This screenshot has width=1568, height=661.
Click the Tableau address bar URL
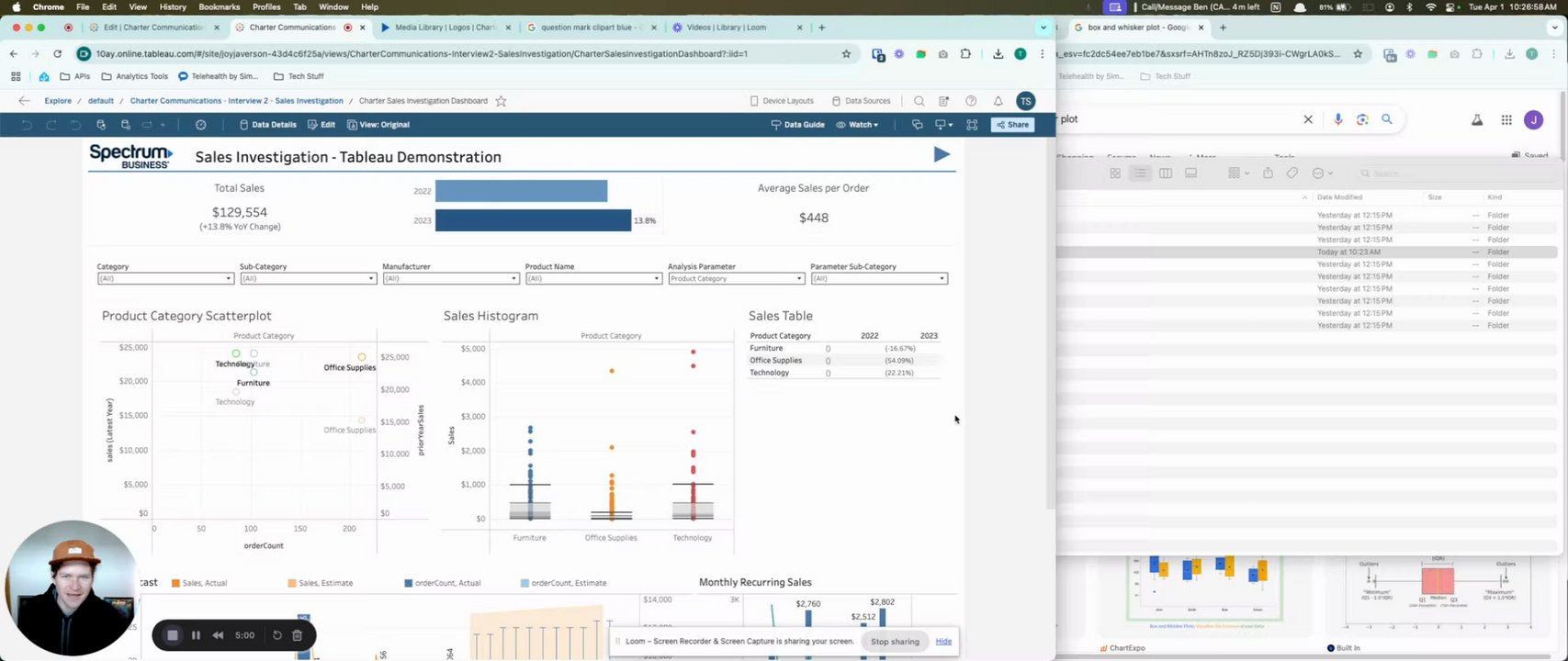click(x=422, y=54)
